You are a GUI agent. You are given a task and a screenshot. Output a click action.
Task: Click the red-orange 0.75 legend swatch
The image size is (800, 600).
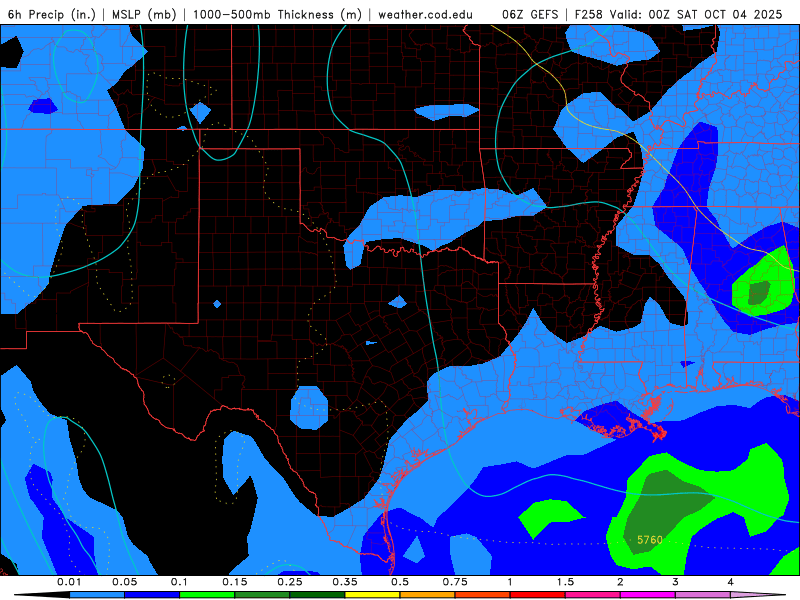pyautogui.click(x=483, y=595)
